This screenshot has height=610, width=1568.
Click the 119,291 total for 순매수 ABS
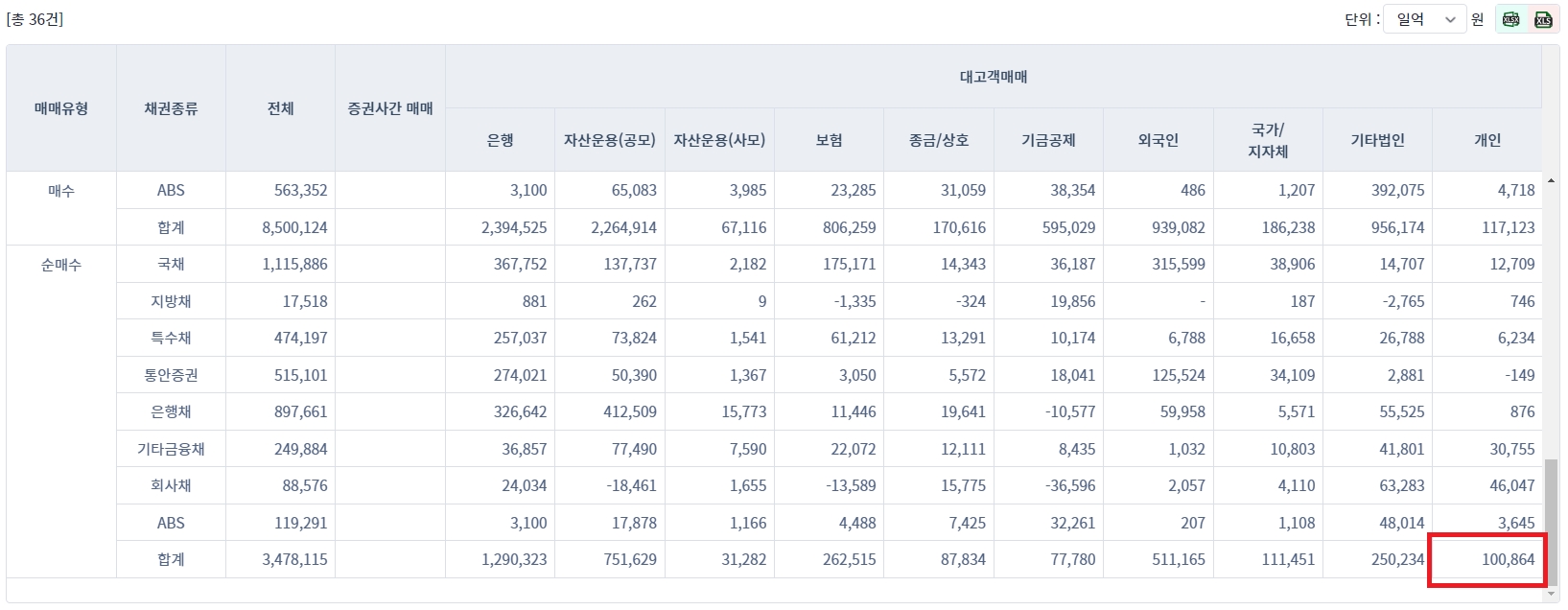coord(301,523)
